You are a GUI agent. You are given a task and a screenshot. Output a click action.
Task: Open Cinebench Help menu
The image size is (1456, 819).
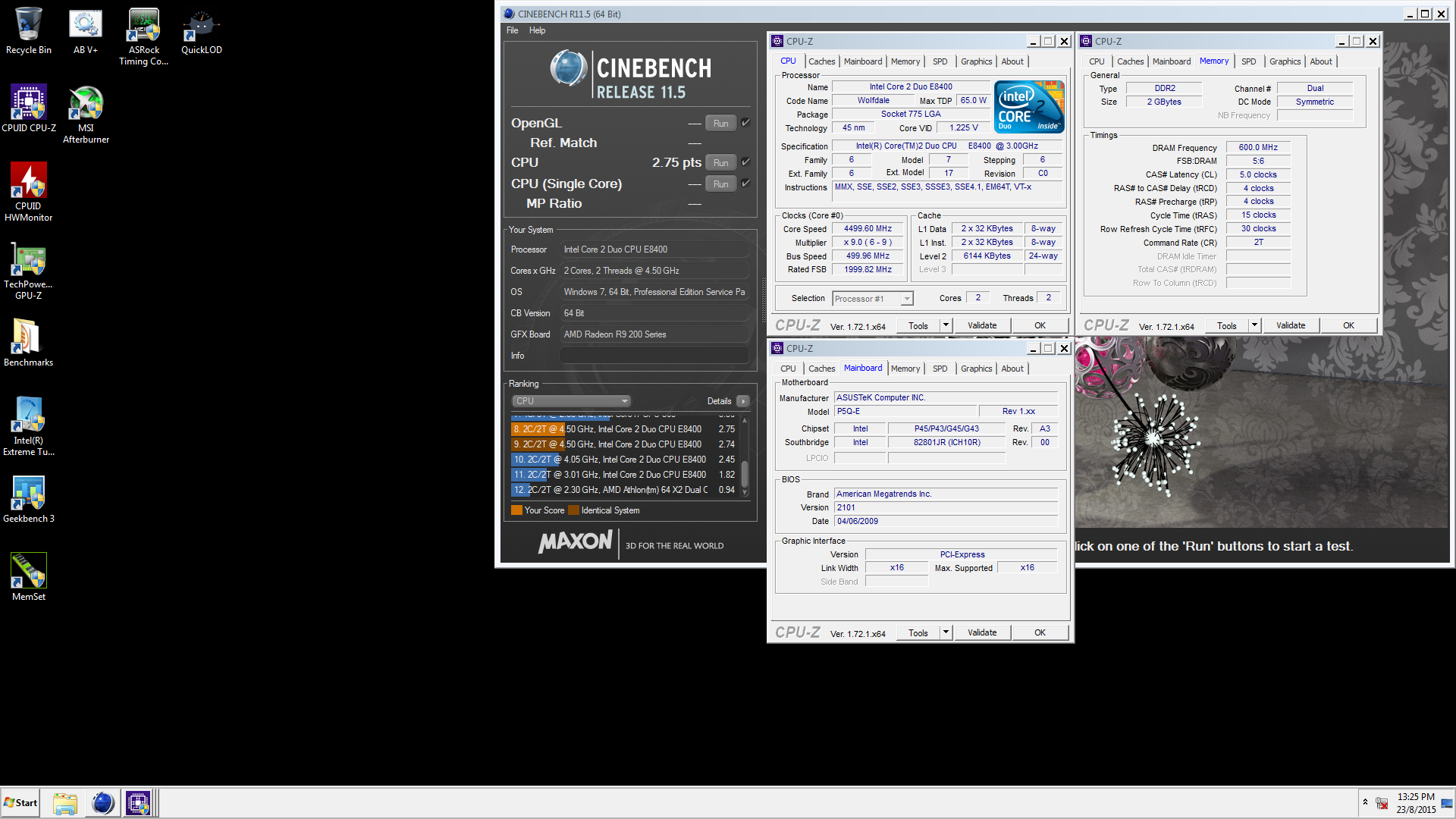tap(537, 30)
